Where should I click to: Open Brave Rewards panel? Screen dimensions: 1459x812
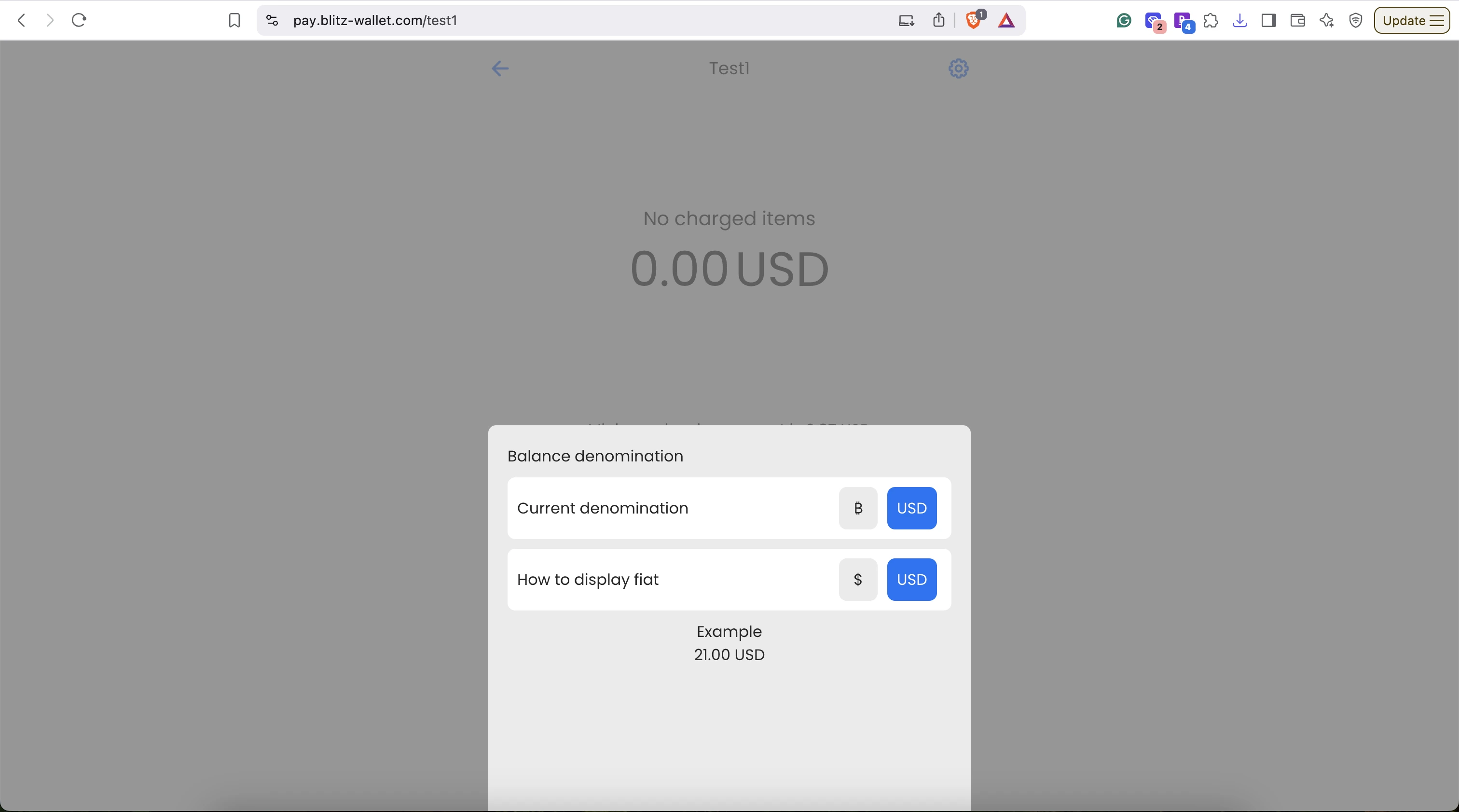[1007, 20]
